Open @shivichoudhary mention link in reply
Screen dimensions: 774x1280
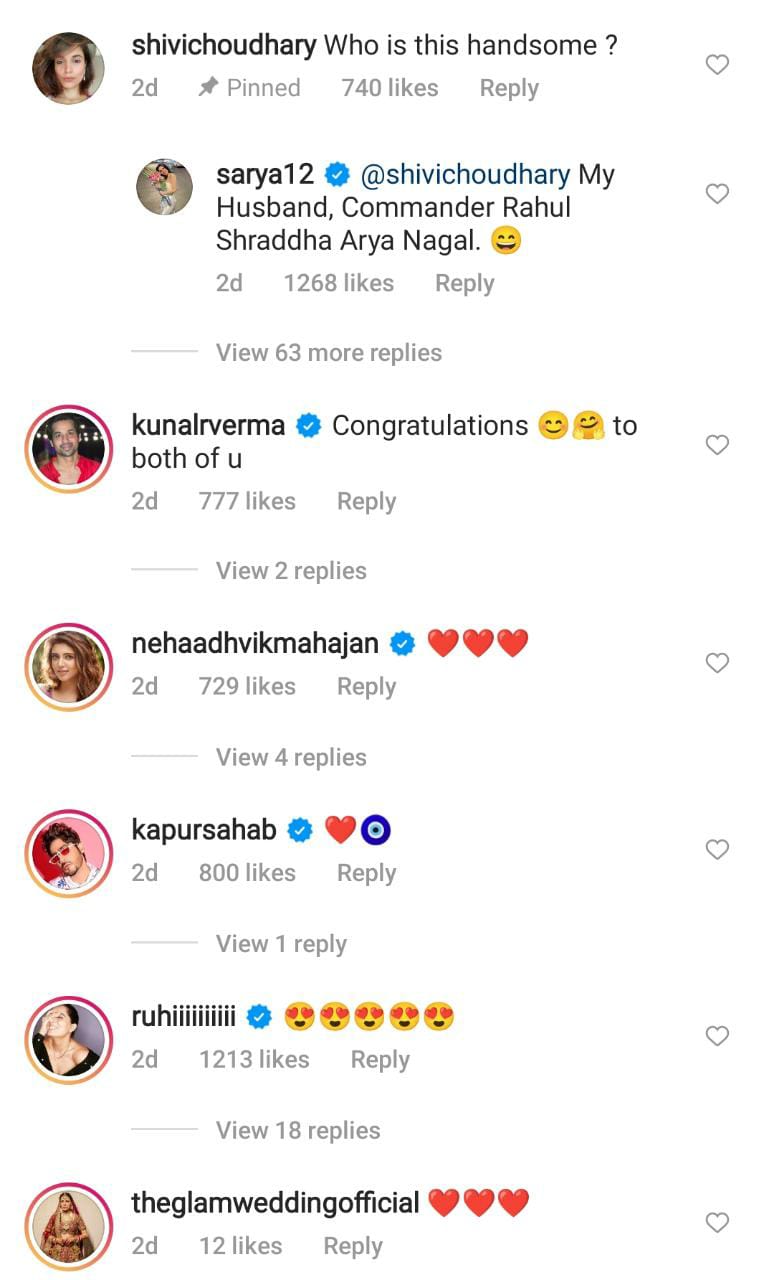[464, 175]
